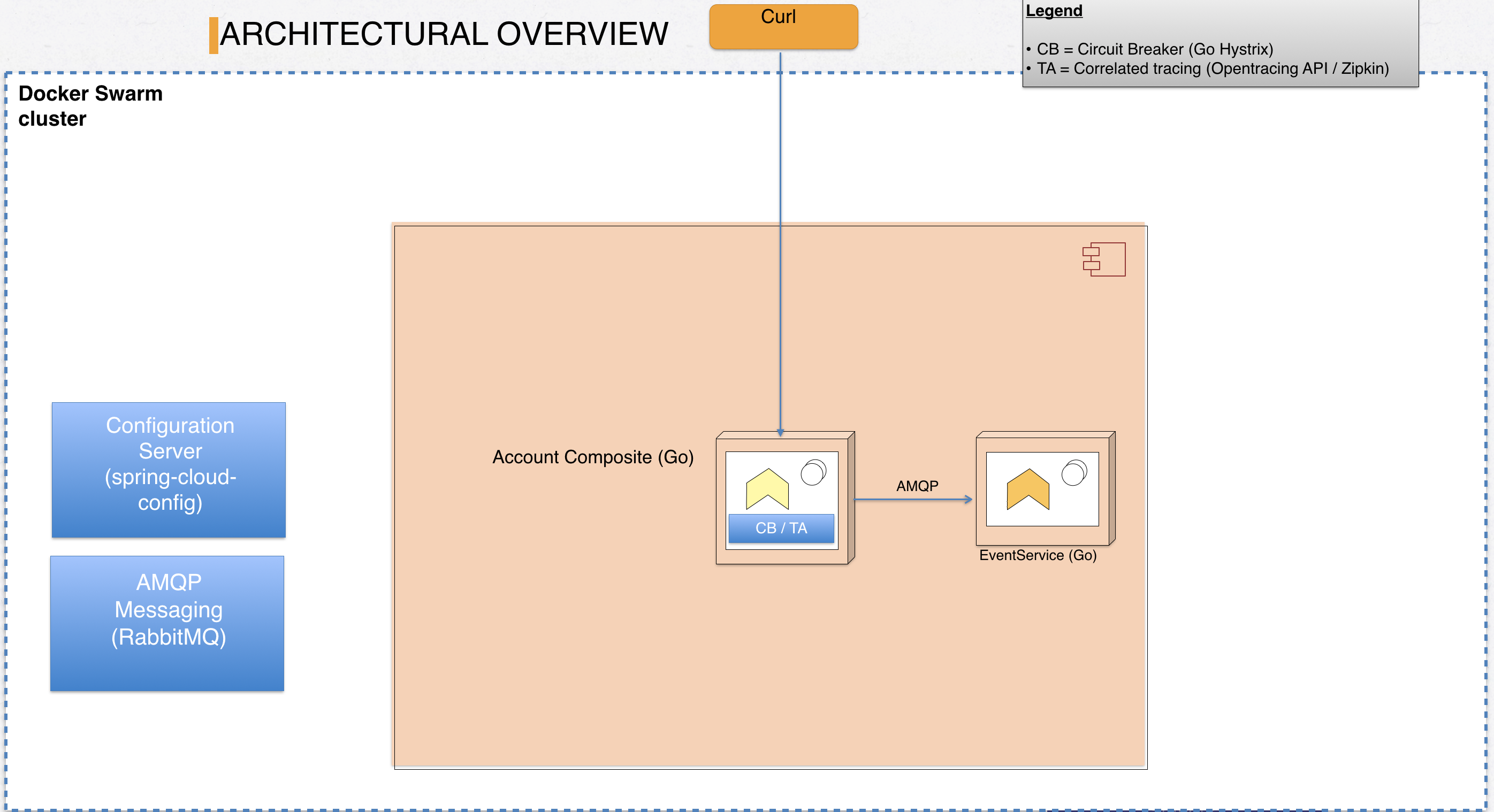
Task: Select the Configuration Server (spring-cloud-config) box
Action: 169,470
